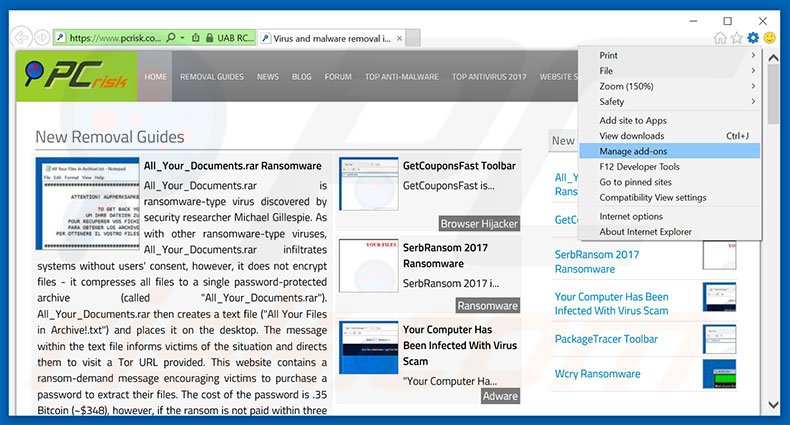Viewport: 790px width, 425px height.
Task: Choose Add site to Apps
Action: 670,120
